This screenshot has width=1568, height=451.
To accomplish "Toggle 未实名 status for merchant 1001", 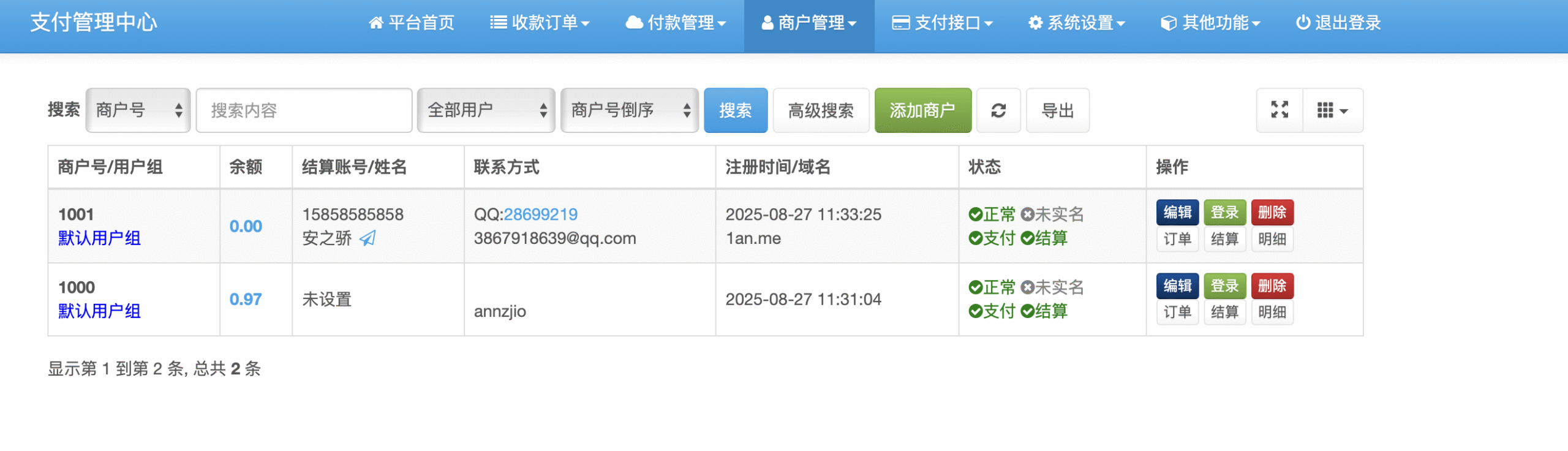I will [1052, 214].
